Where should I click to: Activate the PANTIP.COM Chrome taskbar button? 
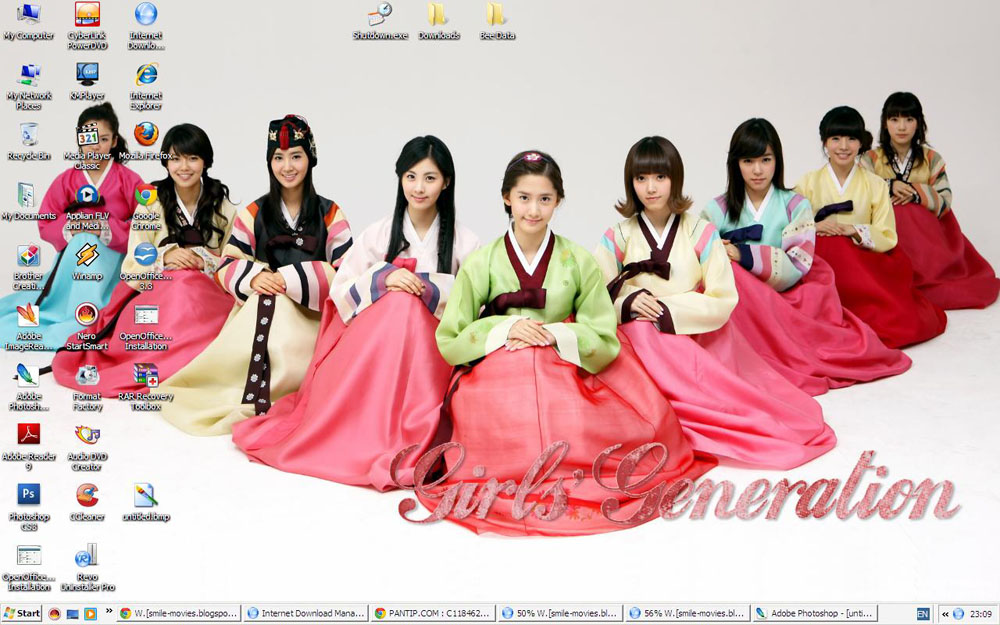tap(434, 614)
